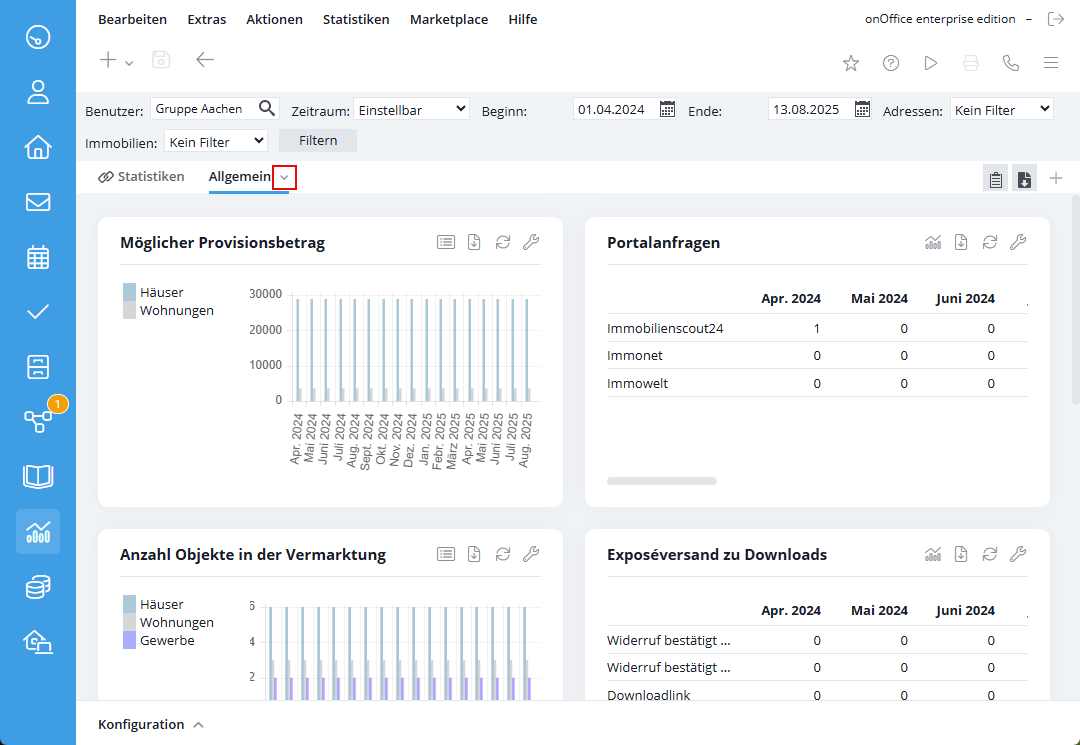Open the Immobilien filter dropdown
Image resolution: width=1080 pixels, height=745 pixels.
click(216, 142)
